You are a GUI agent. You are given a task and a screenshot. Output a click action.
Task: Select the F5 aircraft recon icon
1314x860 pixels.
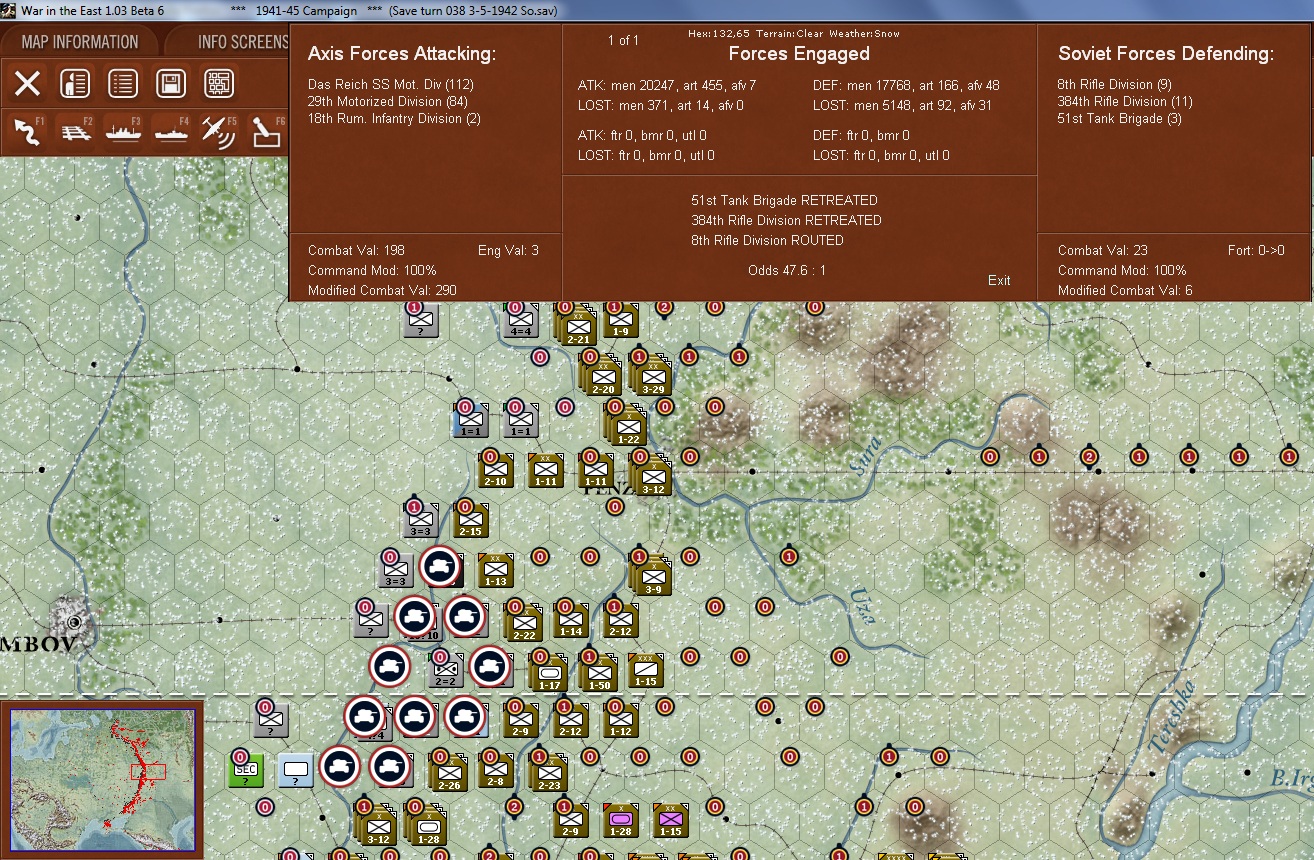pyautogui.click(x=219, y=131)
